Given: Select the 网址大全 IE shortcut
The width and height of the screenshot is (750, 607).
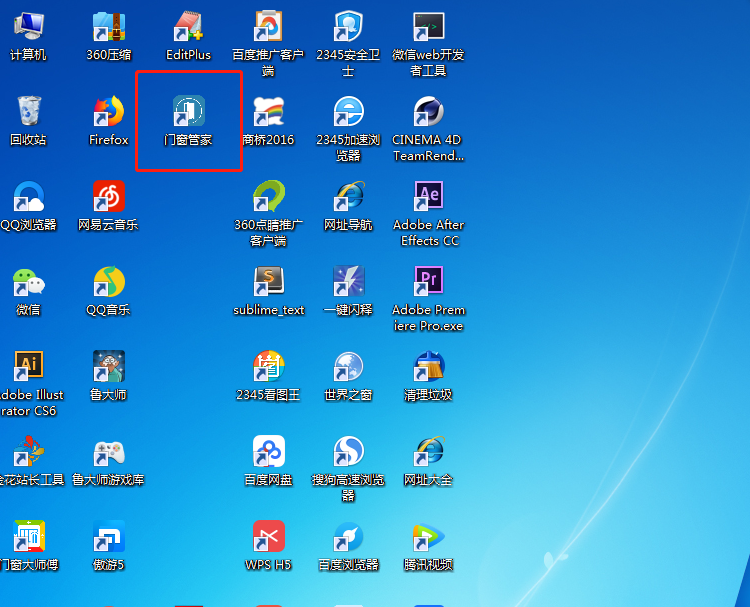Looking at the screenshot, I should tap(428, 451).
